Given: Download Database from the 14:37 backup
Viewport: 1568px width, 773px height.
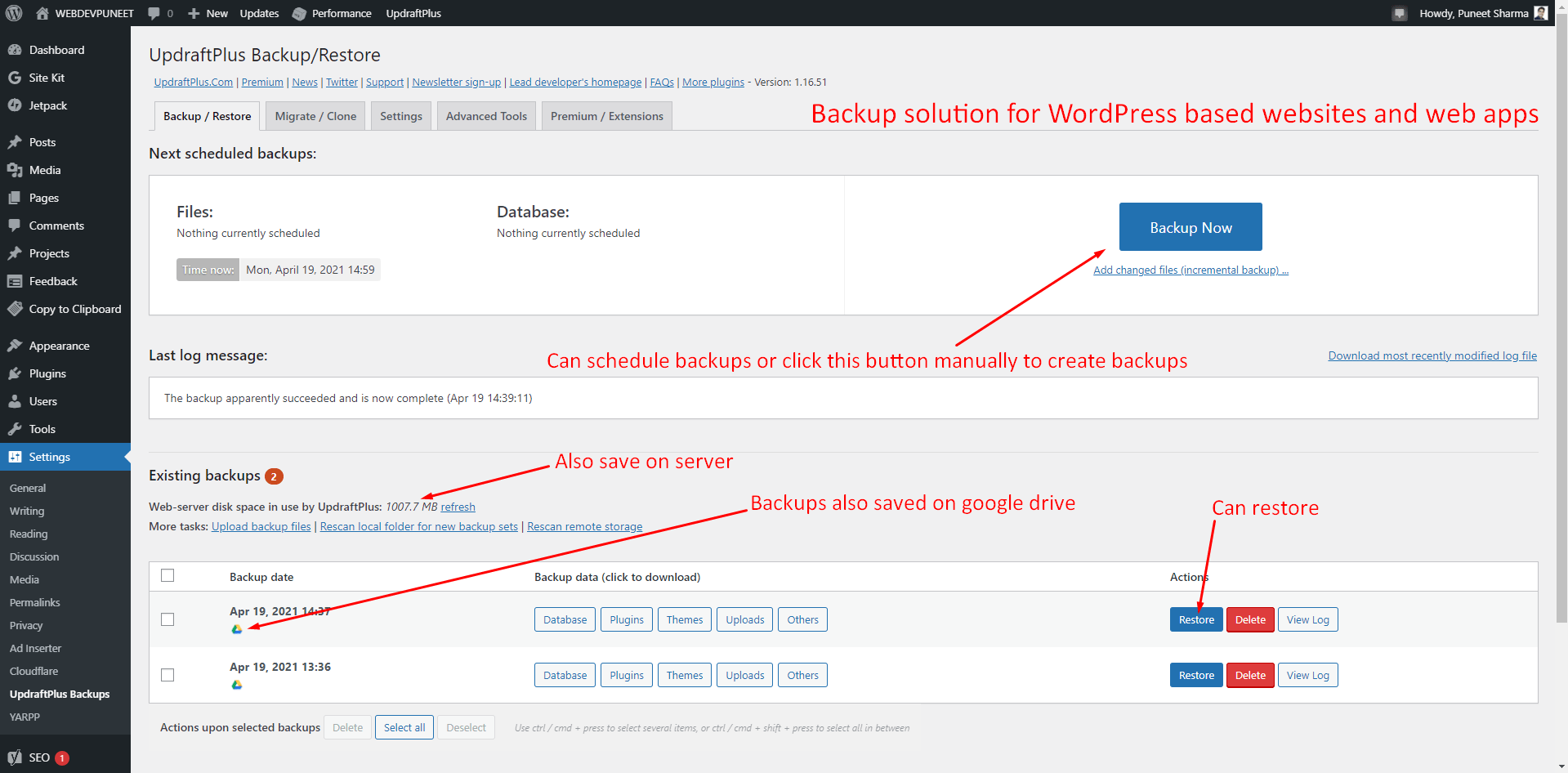Looking at the screenshot, I should [x=565, y=619].
